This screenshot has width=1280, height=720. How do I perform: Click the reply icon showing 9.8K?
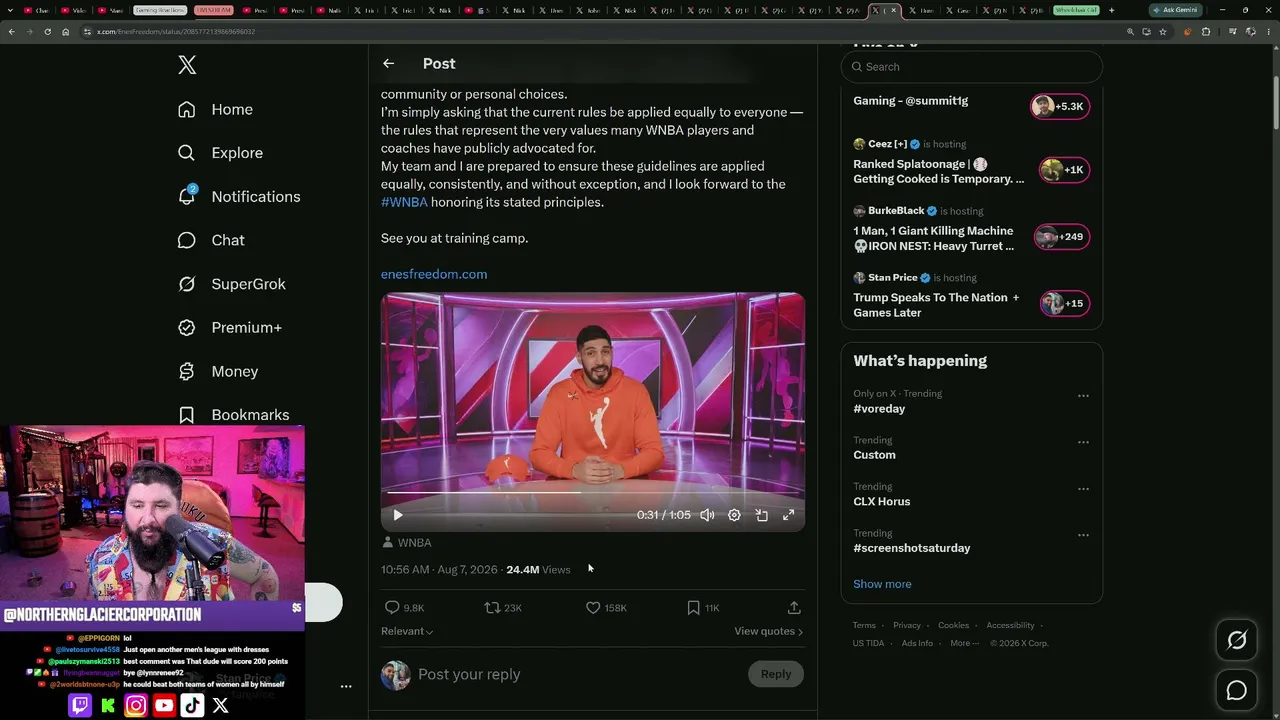392,607
